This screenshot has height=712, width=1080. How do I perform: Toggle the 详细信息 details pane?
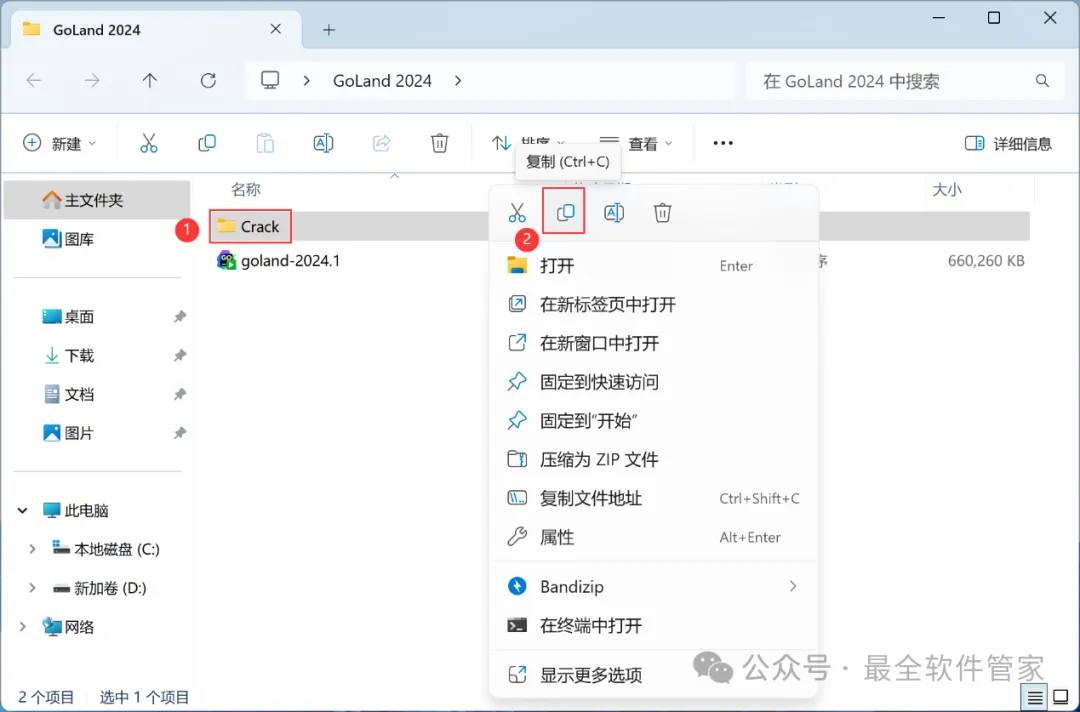tap(1008, 143)
